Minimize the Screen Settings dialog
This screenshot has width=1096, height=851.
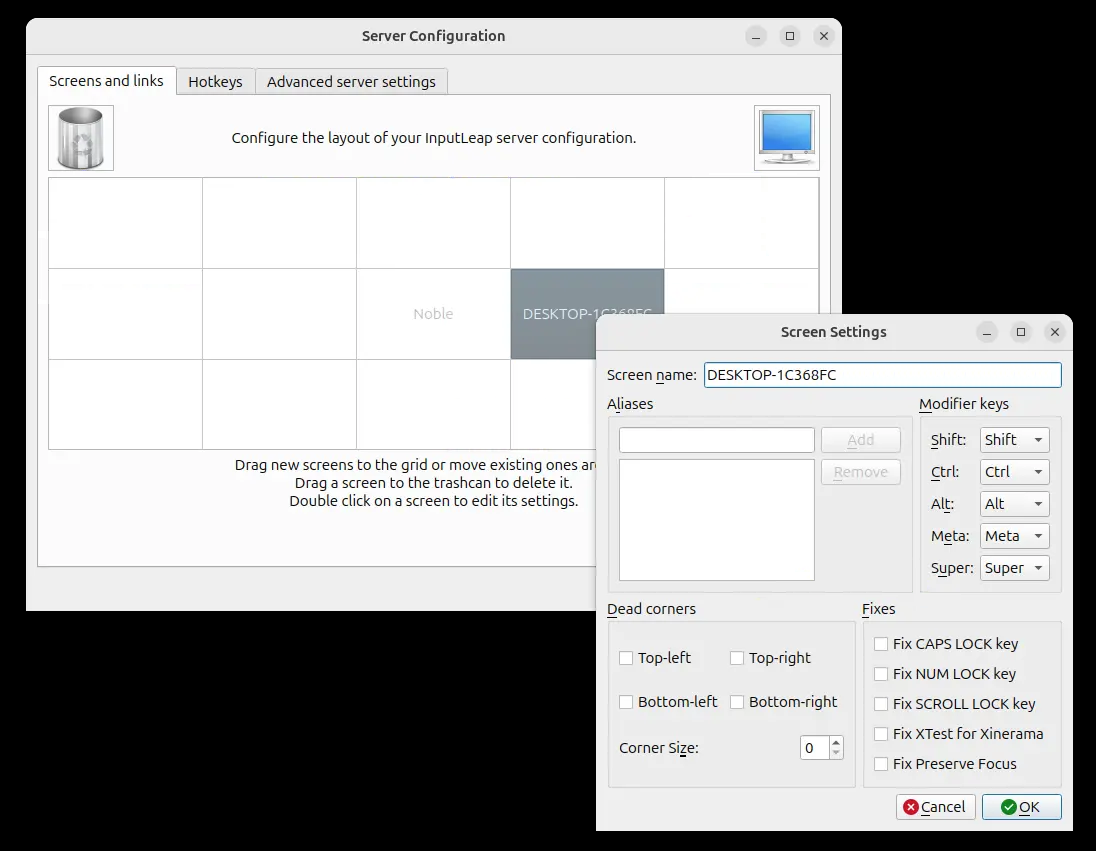[x=987, y=332]
